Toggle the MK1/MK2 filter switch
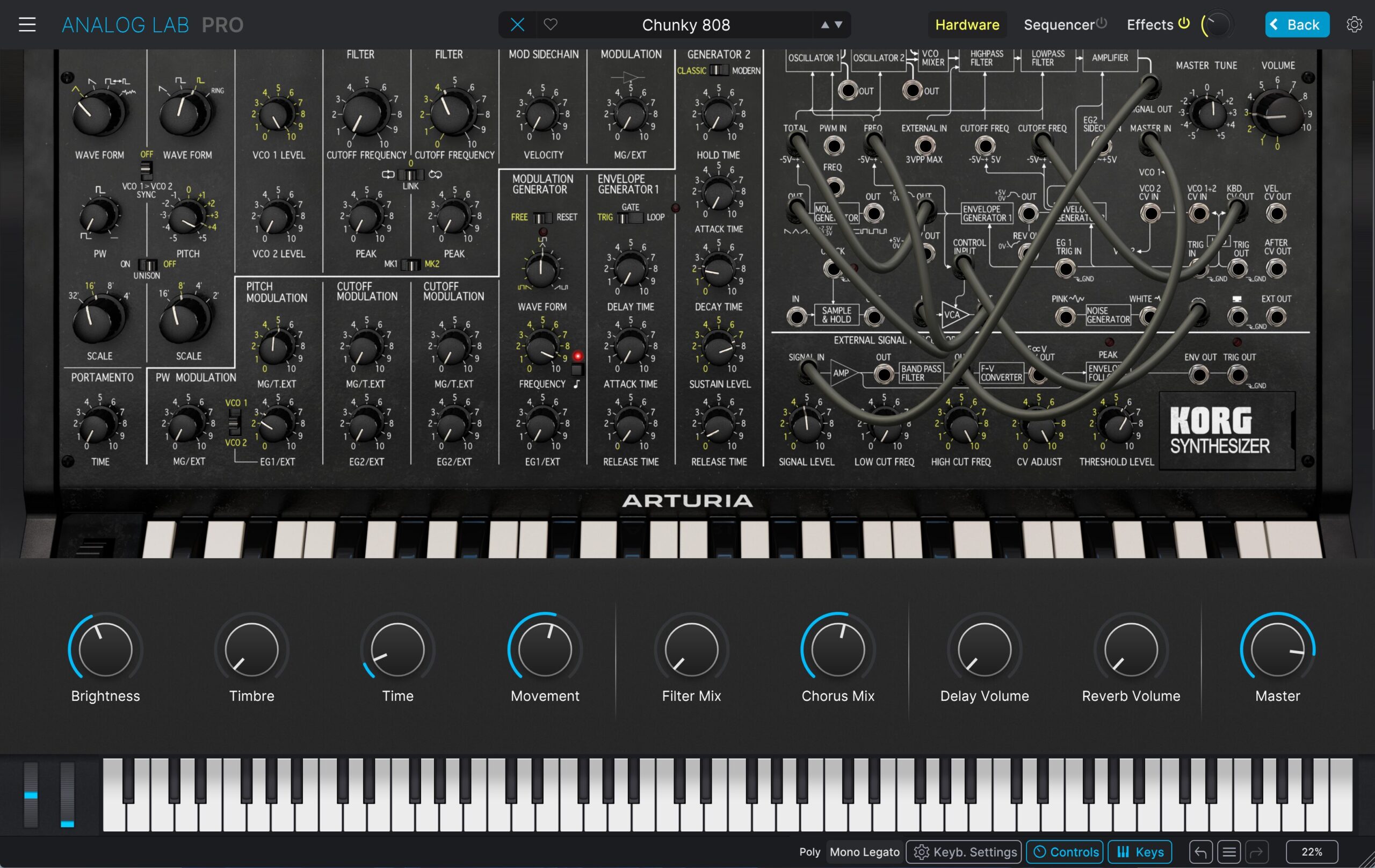 coord(410,264)
